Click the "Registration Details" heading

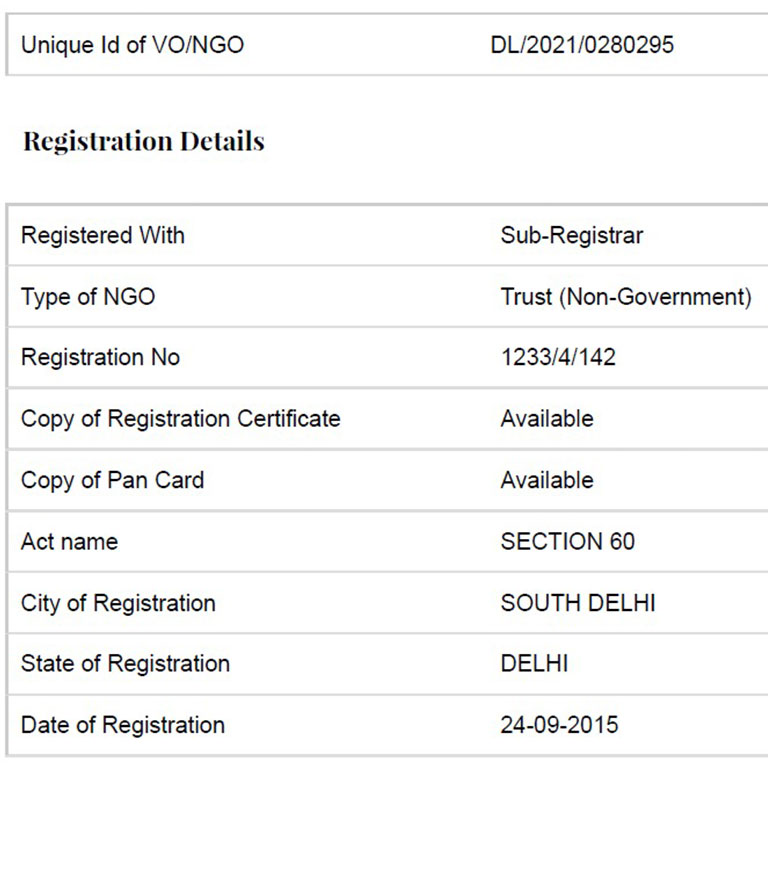pyautogui.click(x=144, y=141)
